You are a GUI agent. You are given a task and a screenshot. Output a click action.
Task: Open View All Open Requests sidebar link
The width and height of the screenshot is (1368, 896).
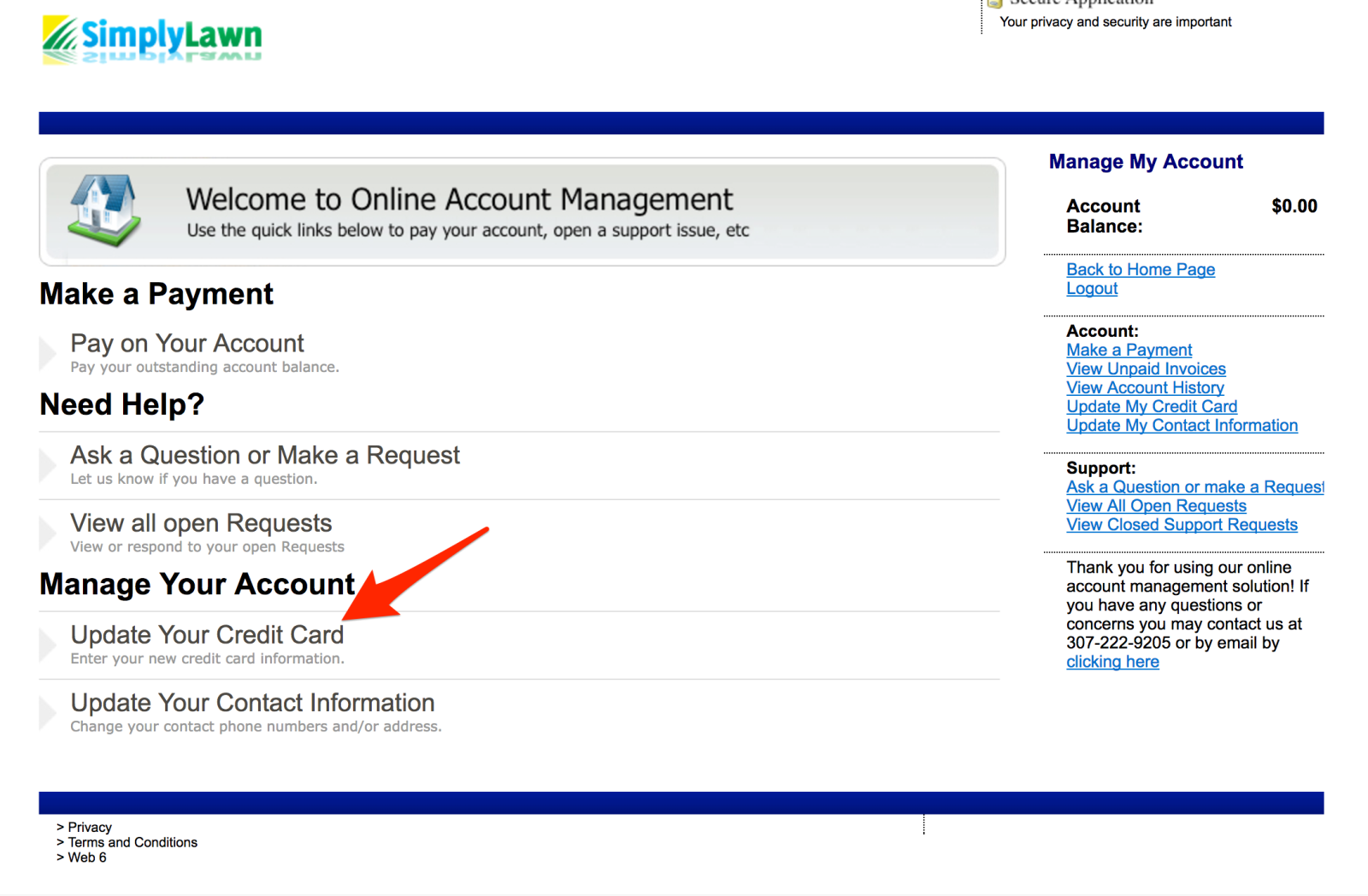click(1156, 505)
